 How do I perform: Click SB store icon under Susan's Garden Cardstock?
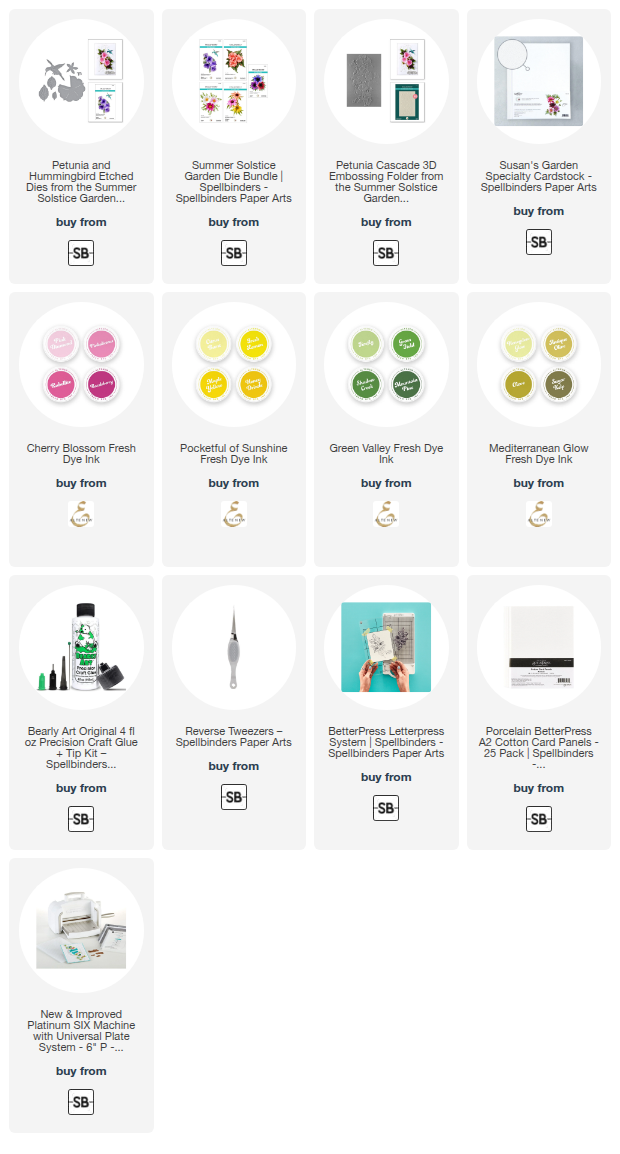coord(538,242)
